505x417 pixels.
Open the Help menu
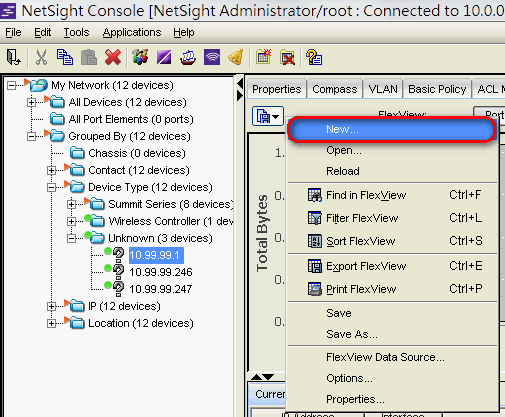point(184,32)
